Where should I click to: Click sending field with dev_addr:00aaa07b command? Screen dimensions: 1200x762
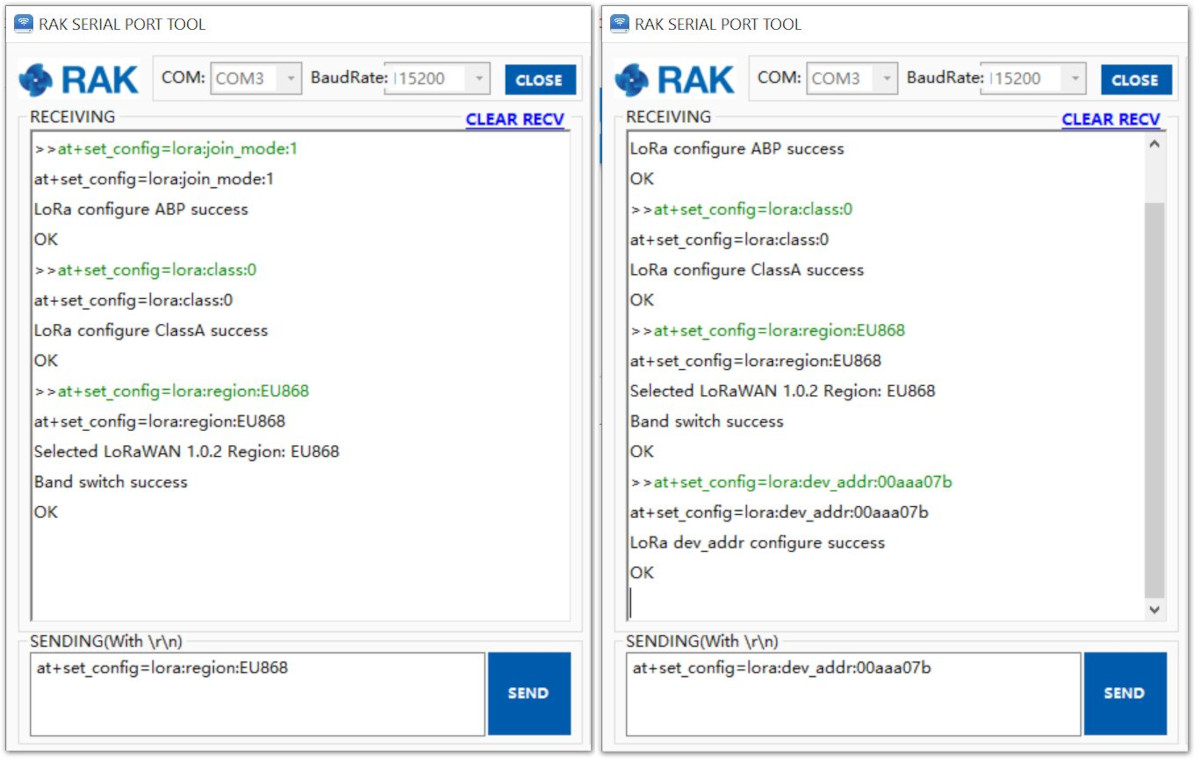(x=853, y=694)
